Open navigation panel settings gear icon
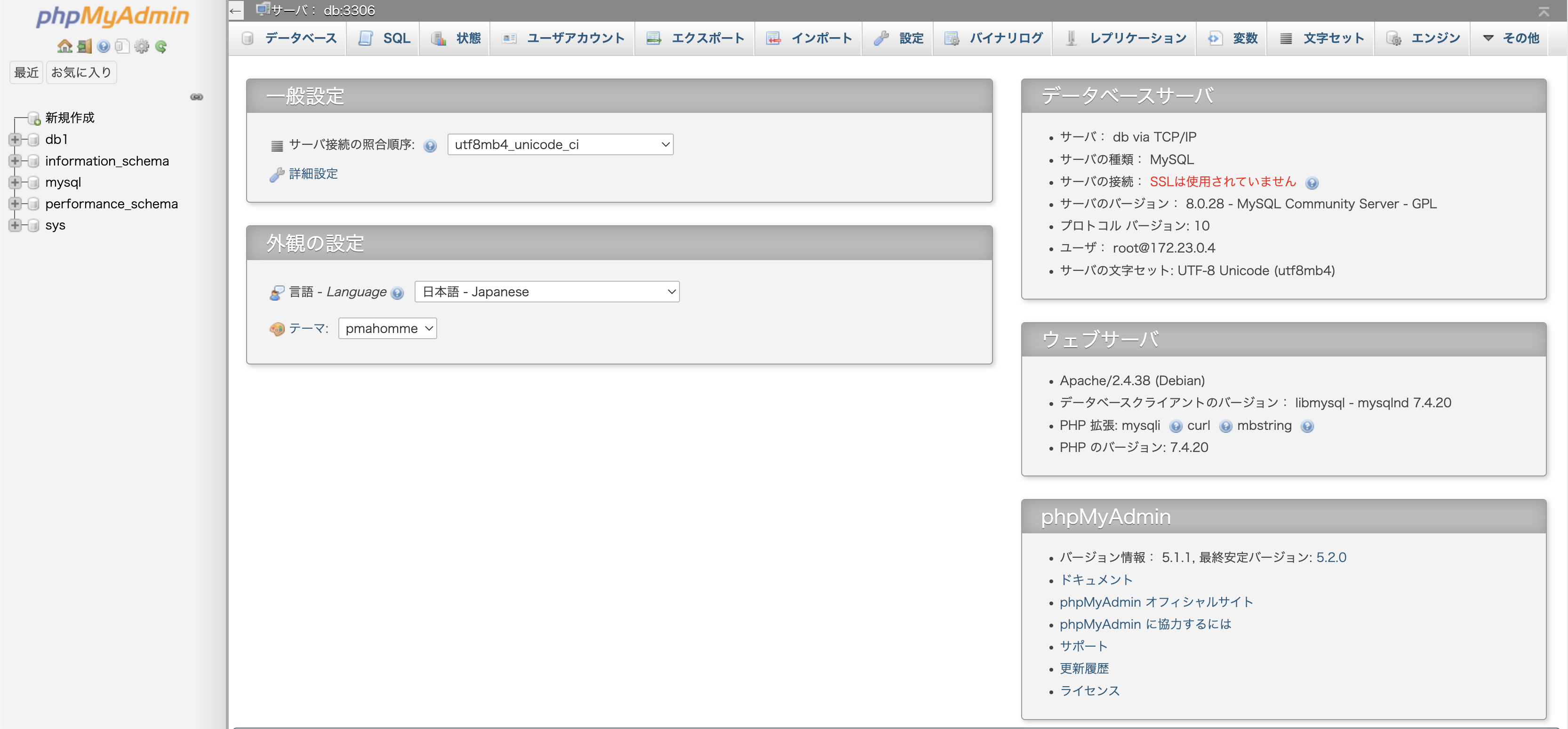Viewport: 1568px width, 729px height. [x=142, y=46]
